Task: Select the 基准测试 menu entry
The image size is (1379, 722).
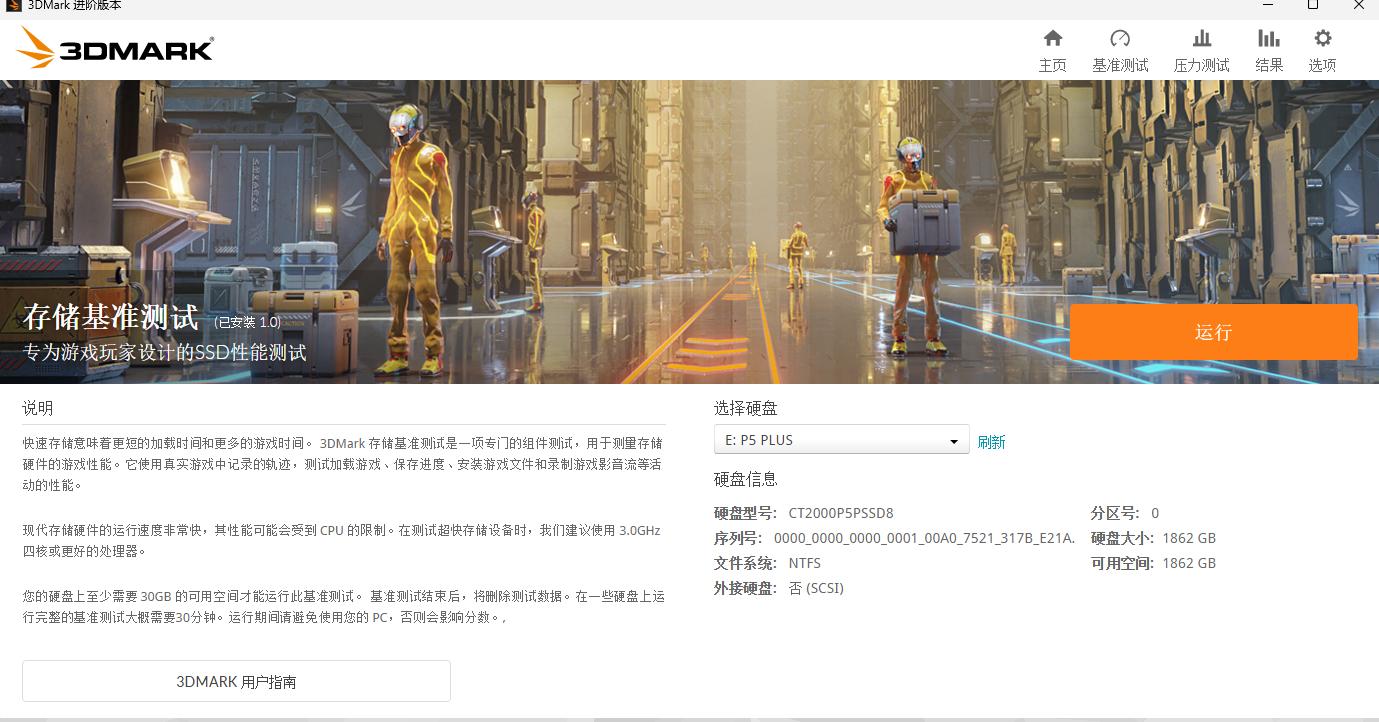Action: click(x=1120, y=65)
